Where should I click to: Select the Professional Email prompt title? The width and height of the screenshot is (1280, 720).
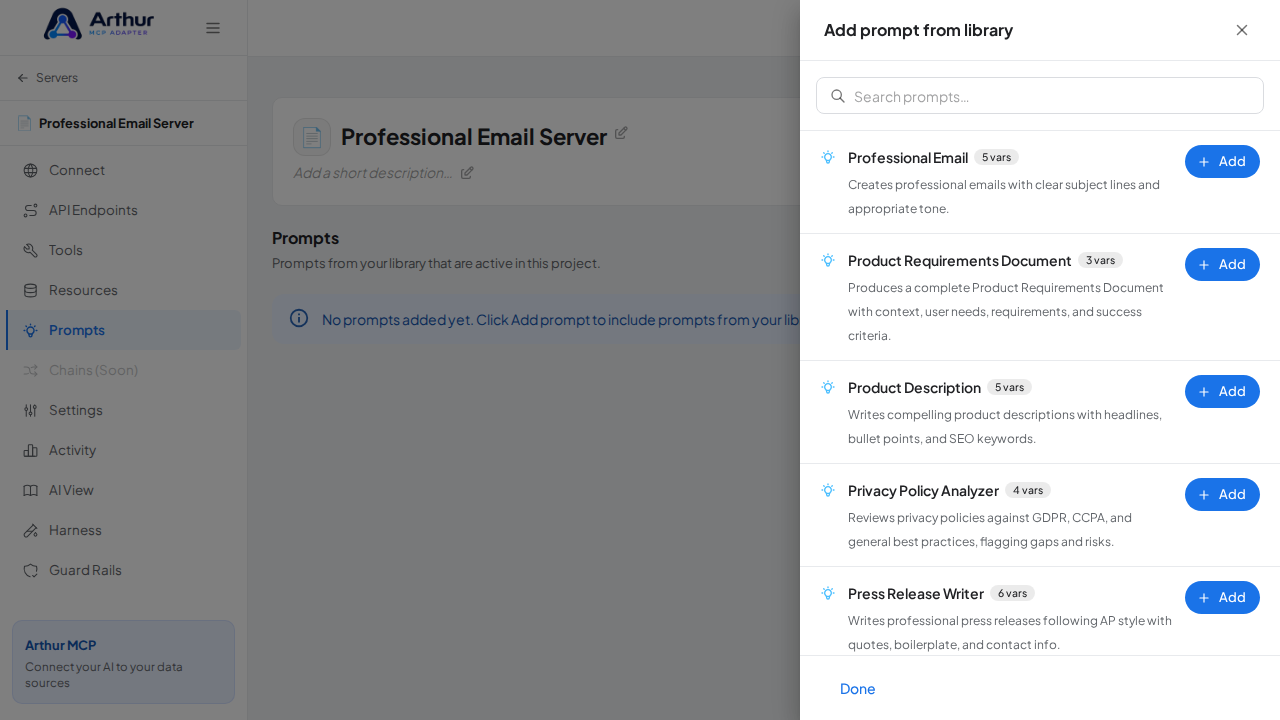click(908, 157)
